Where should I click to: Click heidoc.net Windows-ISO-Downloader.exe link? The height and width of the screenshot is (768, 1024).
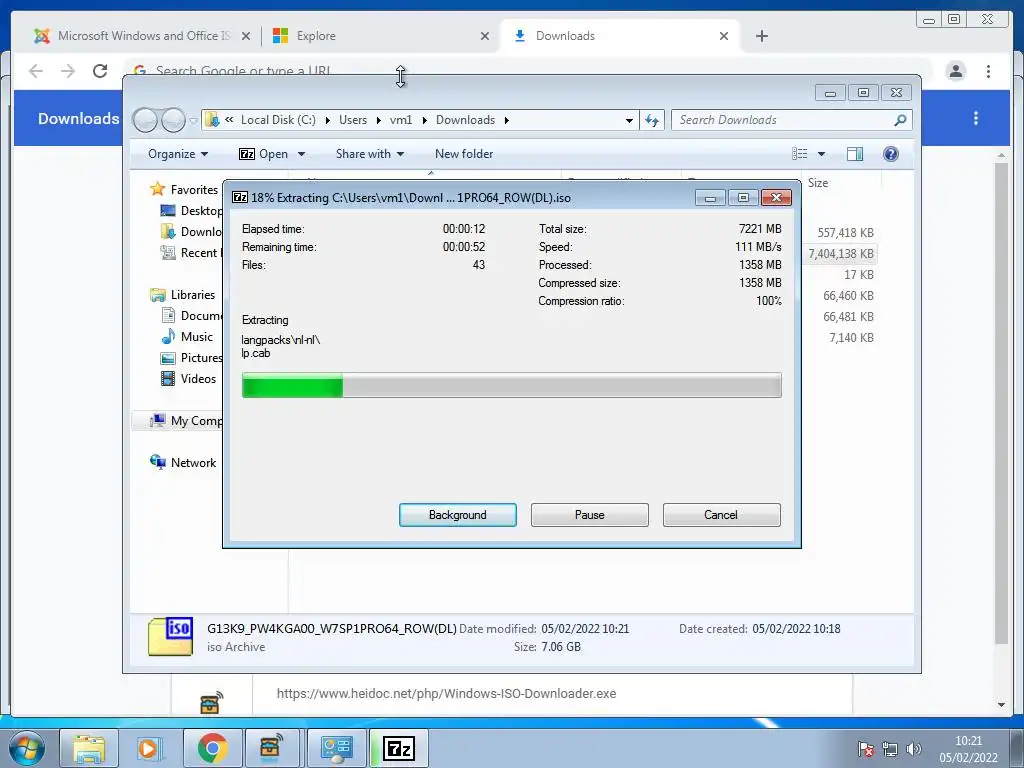446,694
